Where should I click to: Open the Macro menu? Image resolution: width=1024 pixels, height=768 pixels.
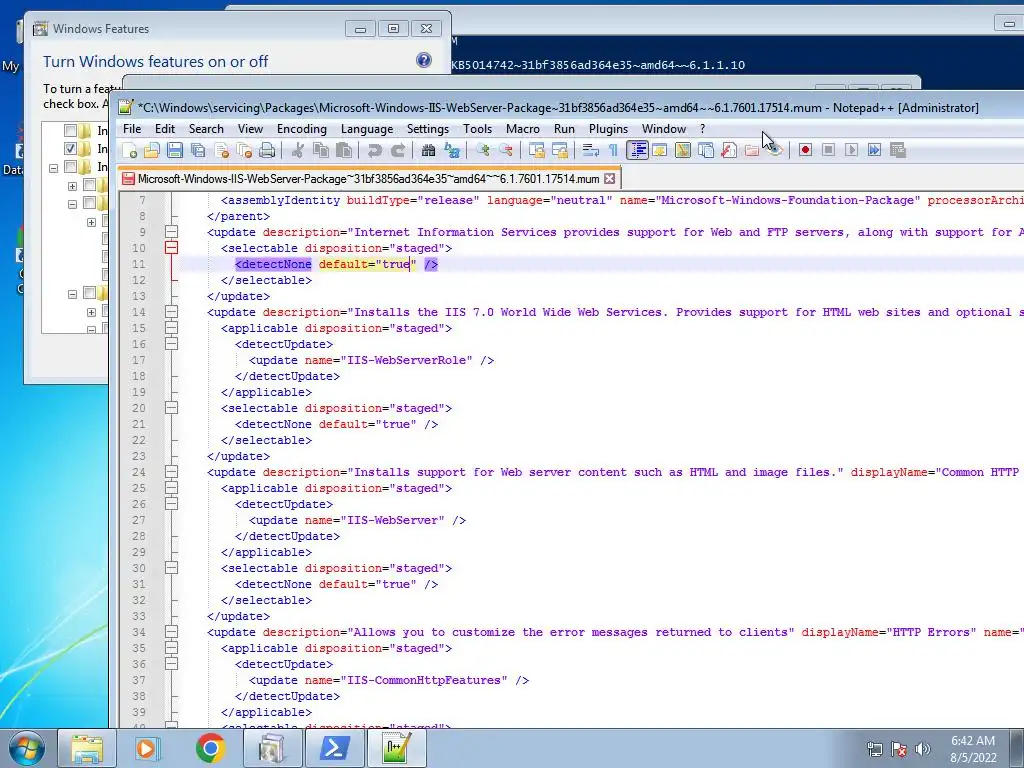[x=523, y=129]
